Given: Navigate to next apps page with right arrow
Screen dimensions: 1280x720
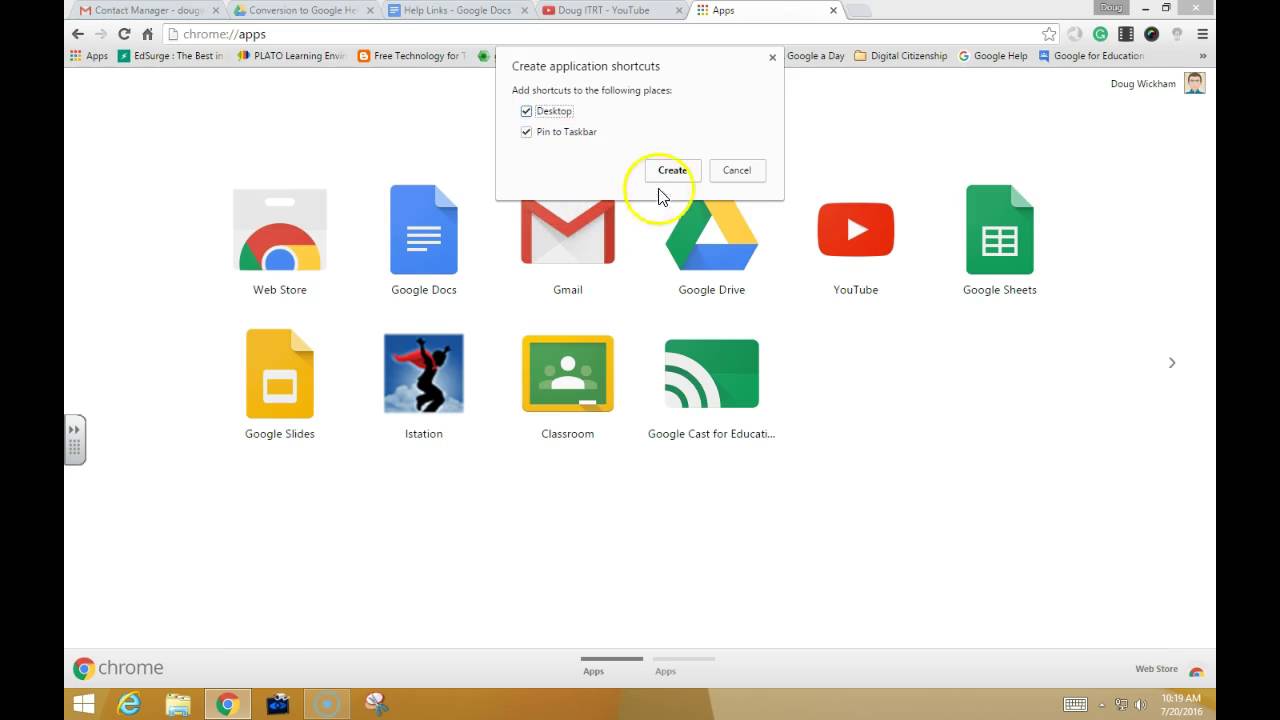Looking at the screenshot, I should (1171, 363).
